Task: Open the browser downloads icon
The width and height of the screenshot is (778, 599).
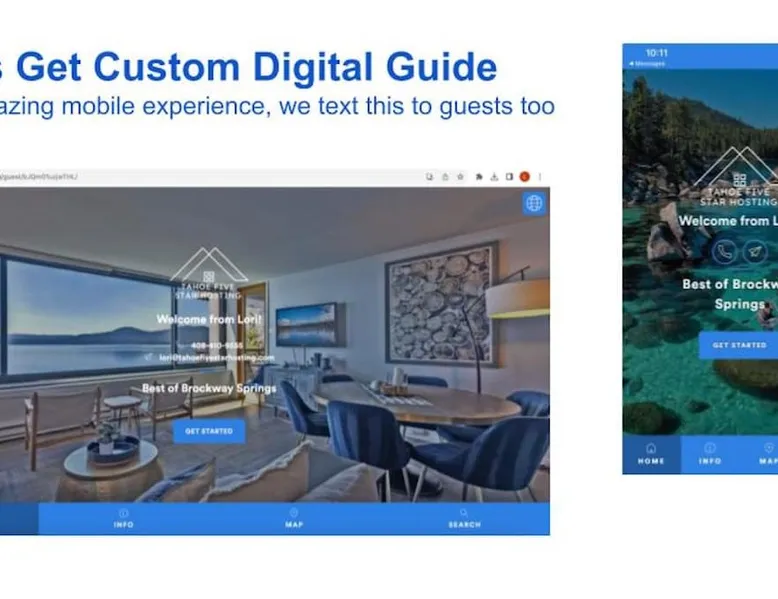Action: point(494,177)
